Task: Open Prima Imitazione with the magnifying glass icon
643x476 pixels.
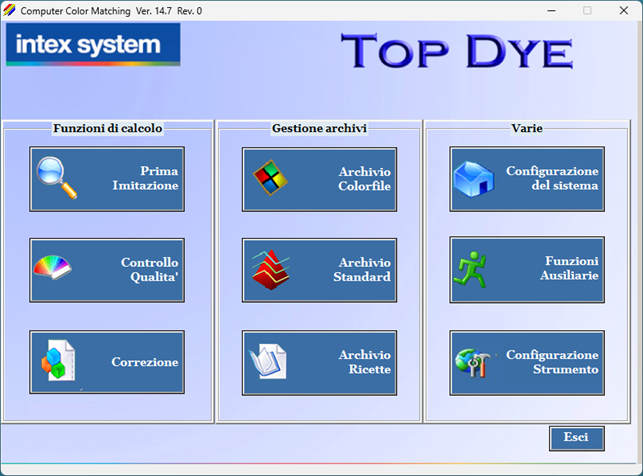Action: pos(107,179)
